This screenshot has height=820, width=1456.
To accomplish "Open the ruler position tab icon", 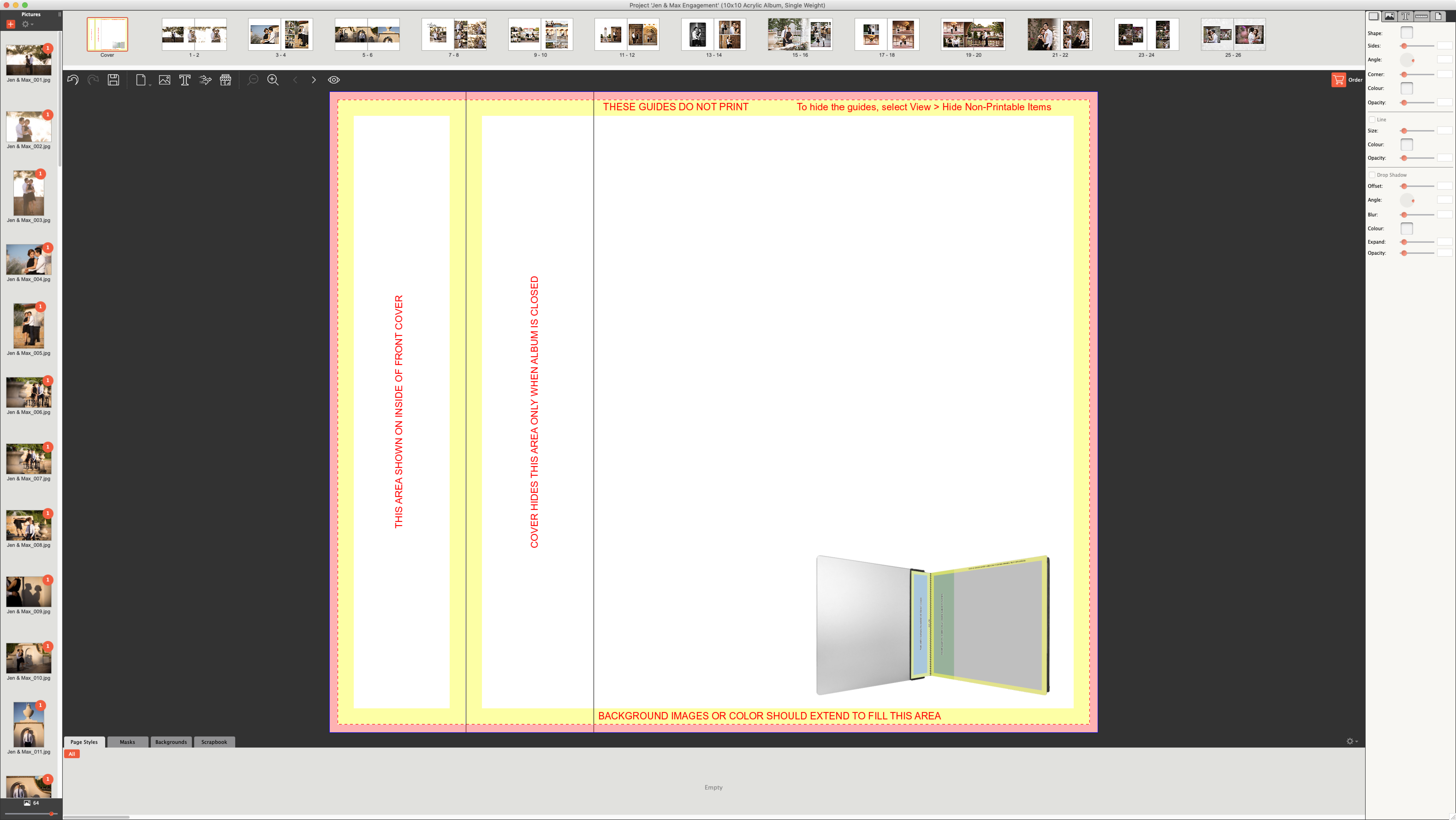I will pyautogui.click(x=1421, y=16).
